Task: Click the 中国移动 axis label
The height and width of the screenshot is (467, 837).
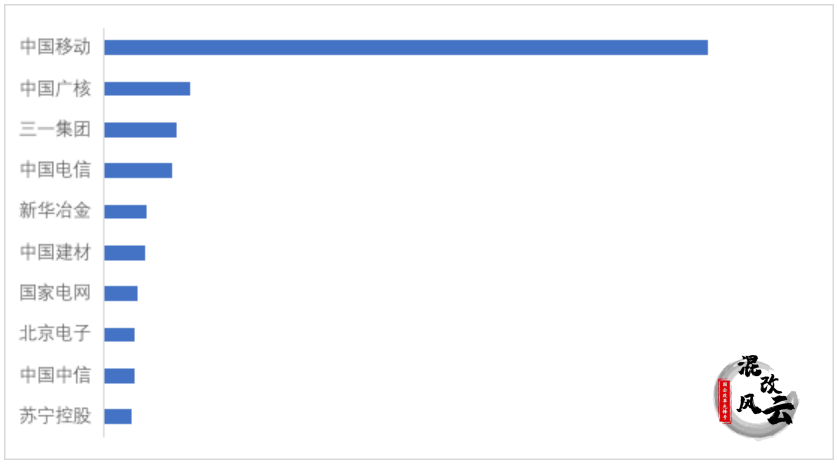Action: pos(56,47)
